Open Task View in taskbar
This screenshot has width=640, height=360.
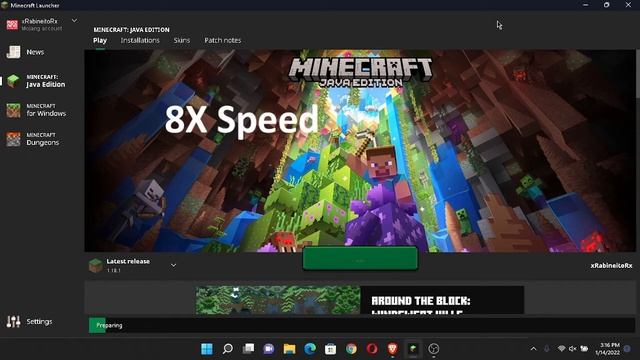click(248, 349)
